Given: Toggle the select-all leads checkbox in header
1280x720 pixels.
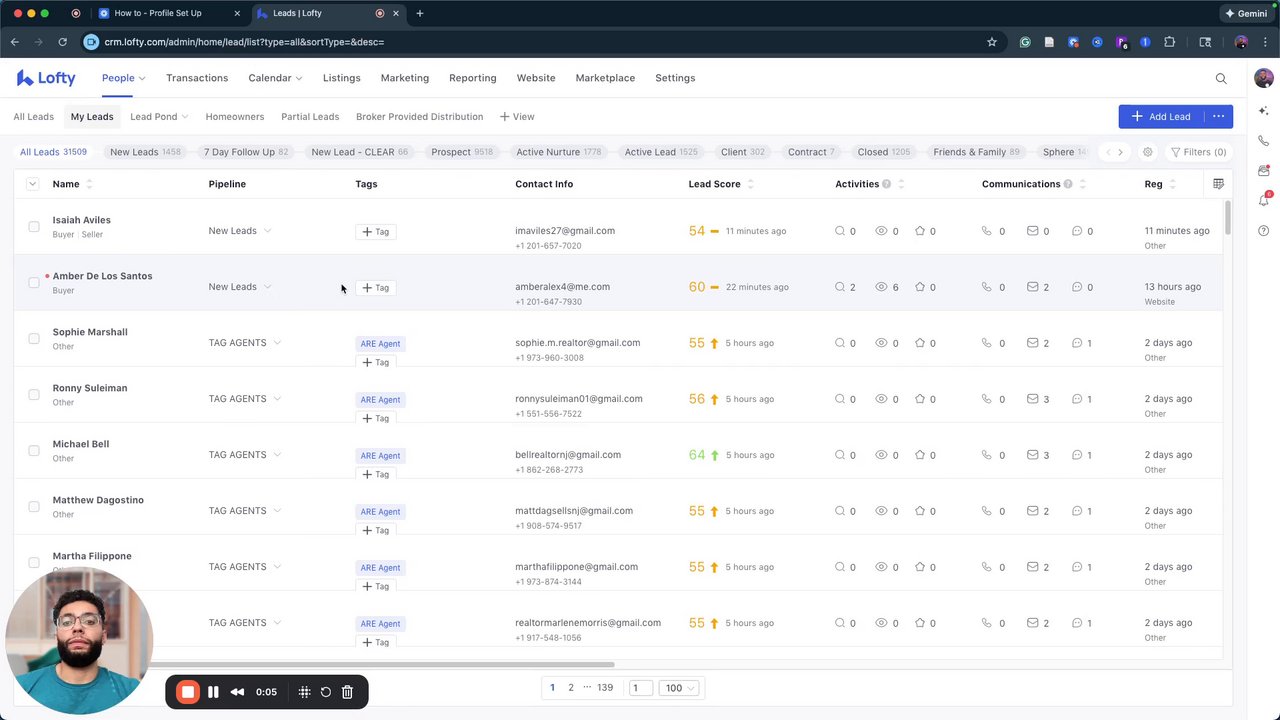Looking at the screenshot, I should [x=32, y=184].
